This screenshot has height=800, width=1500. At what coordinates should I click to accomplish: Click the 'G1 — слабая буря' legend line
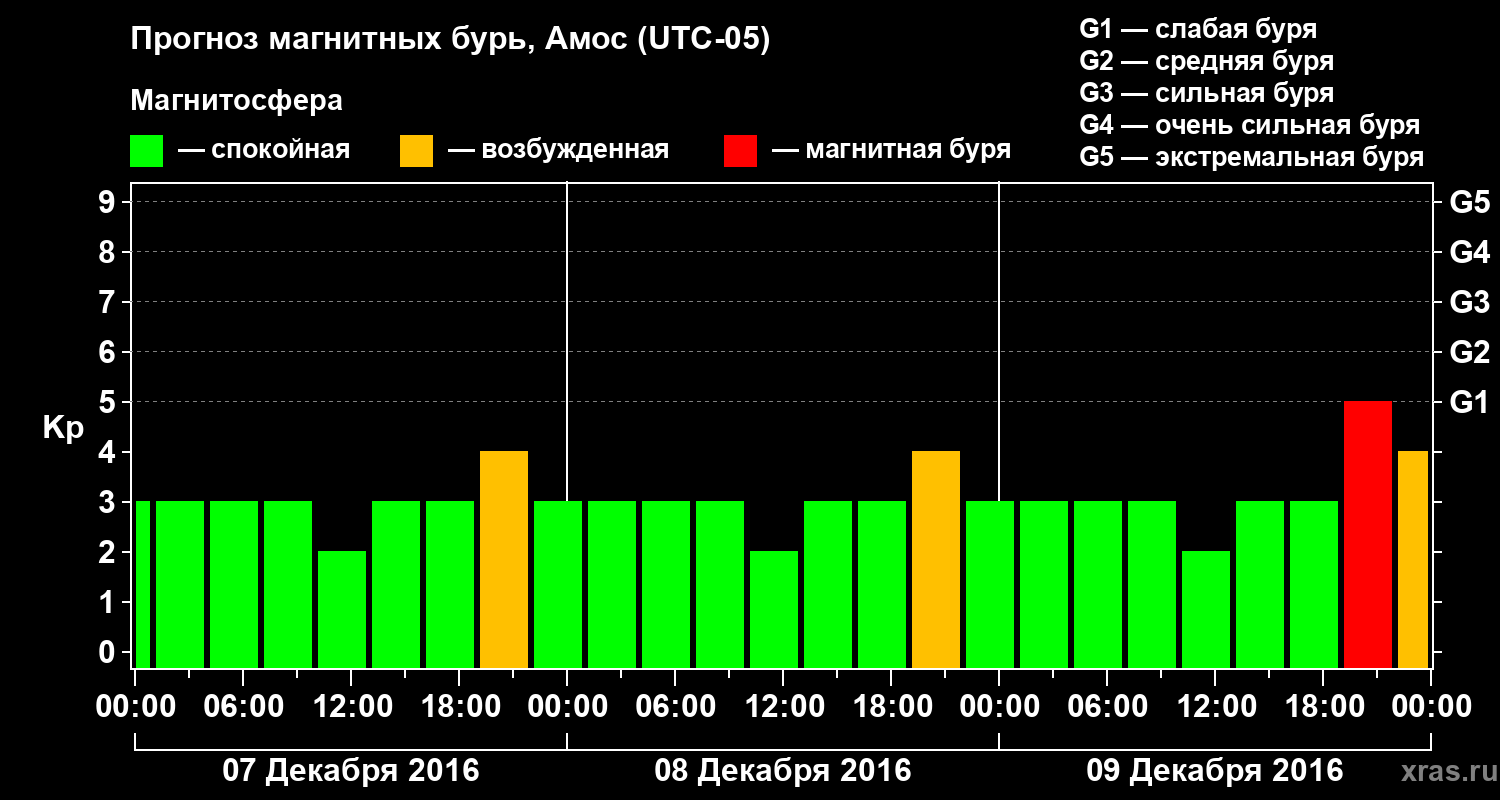click(1198, 29)
